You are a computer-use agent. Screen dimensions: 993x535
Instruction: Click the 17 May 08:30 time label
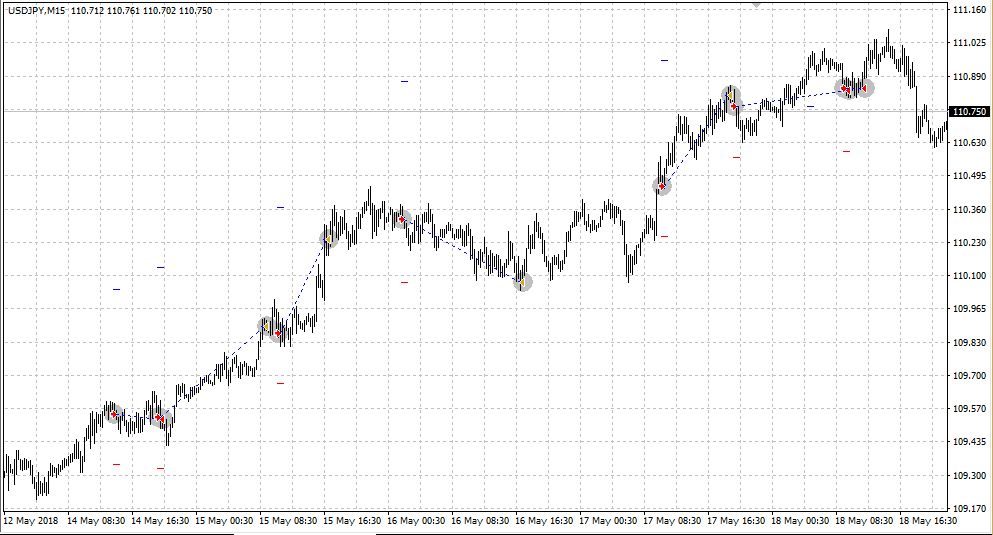pyautogui.click(x=671, y=521)
